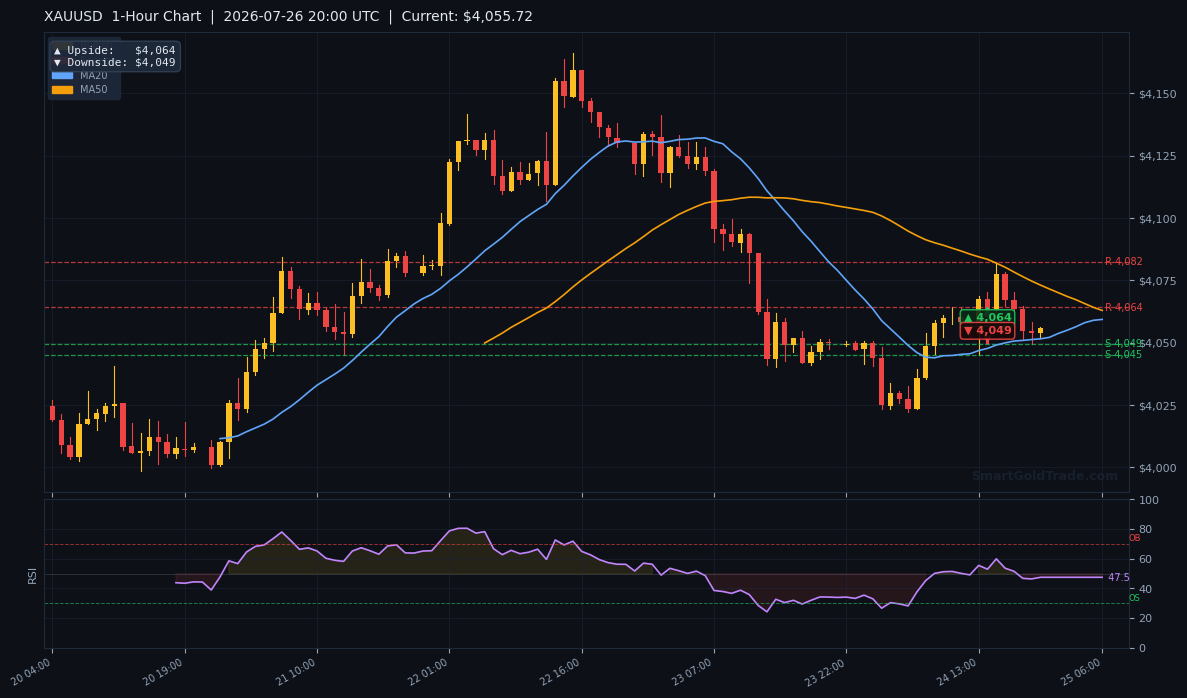Viewport: 1187px width, 698px height.
Task: Click the MA20 legend label text
Action: pos(94,76)
